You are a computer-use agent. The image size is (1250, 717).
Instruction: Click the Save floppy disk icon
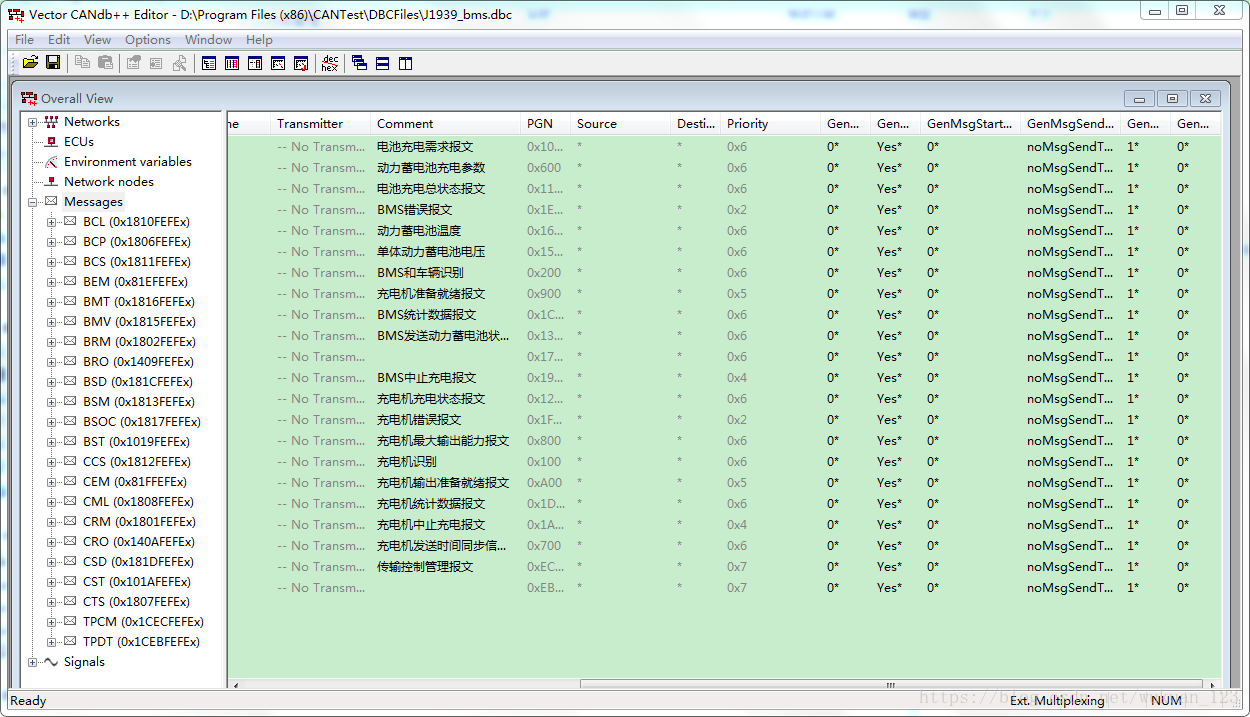[53, 63]
